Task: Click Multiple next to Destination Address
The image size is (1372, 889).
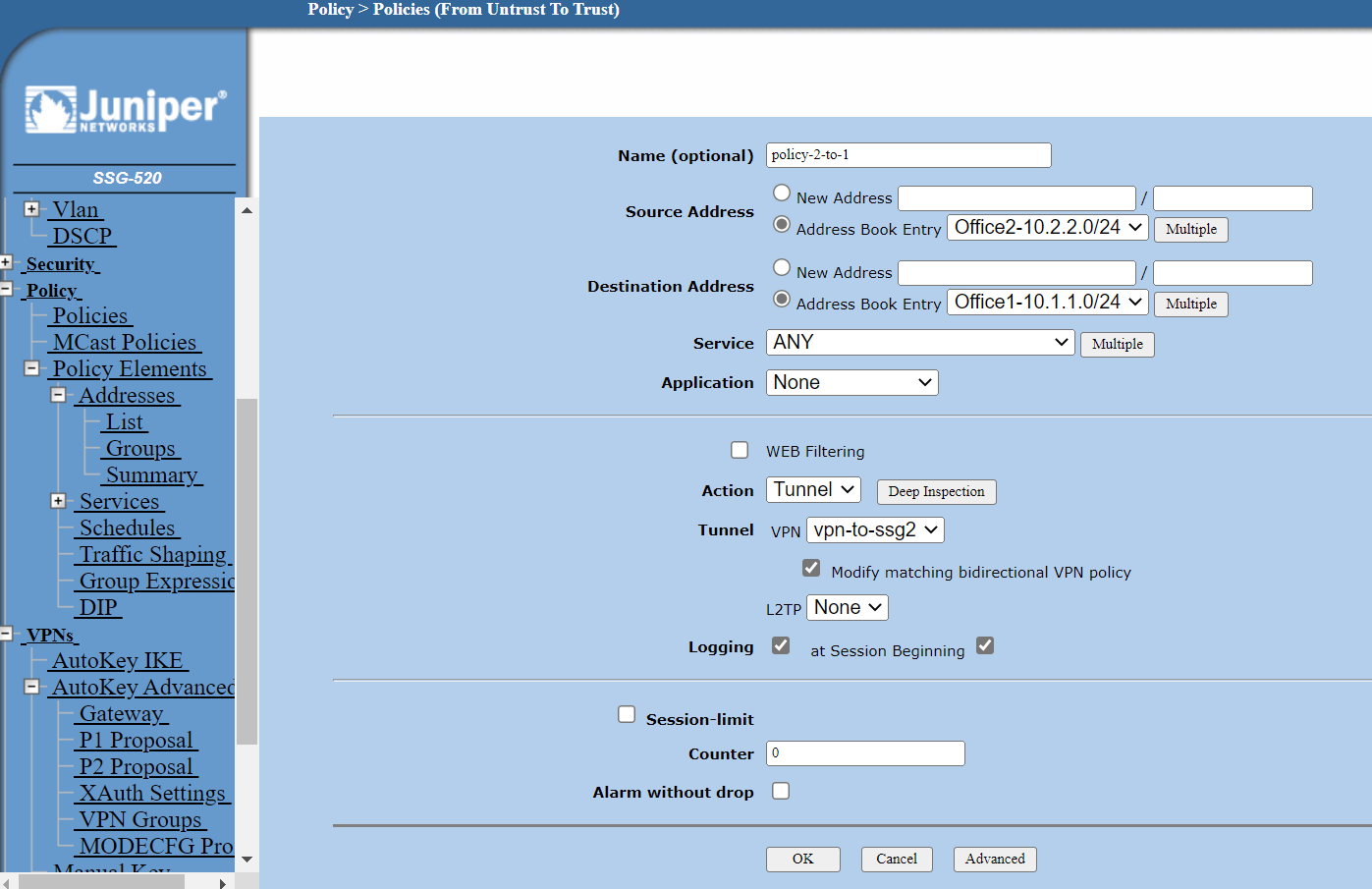Action: (1190, 304)
